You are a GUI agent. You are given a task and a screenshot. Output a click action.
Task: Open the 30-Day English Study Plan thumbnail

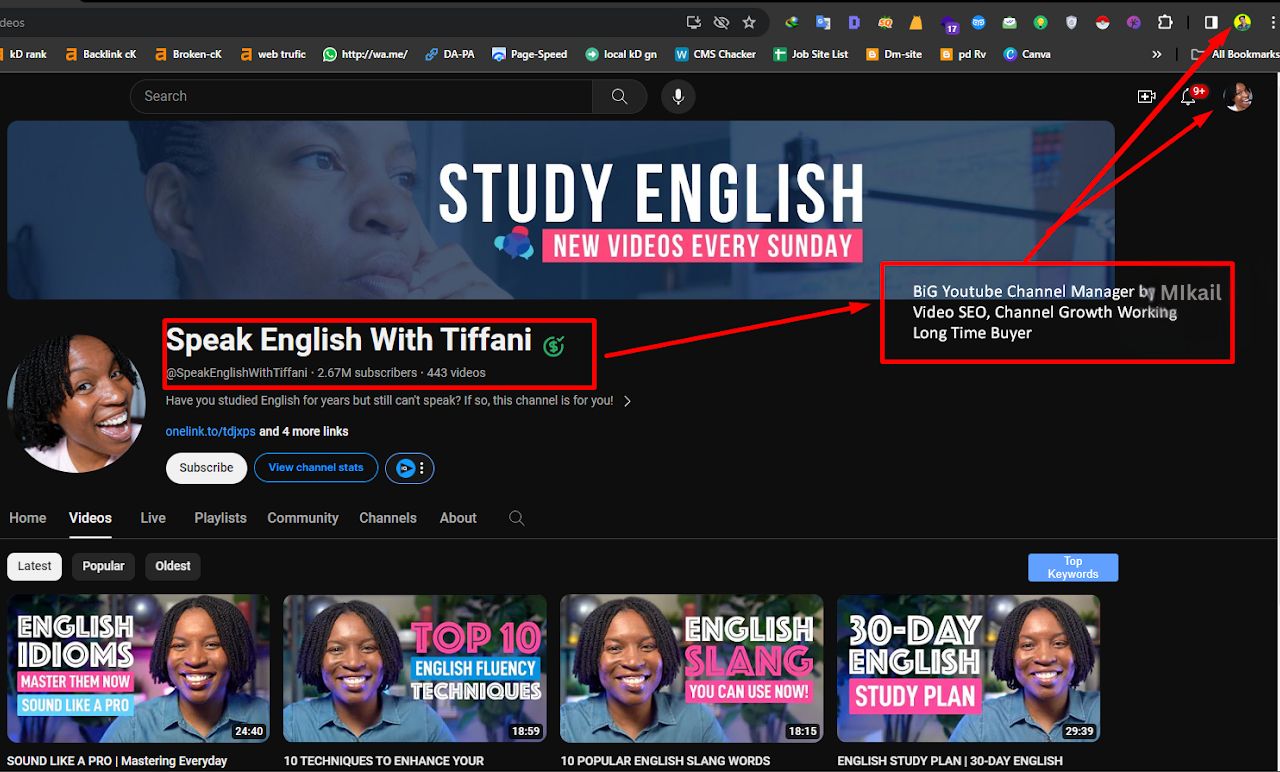[968, 668]
